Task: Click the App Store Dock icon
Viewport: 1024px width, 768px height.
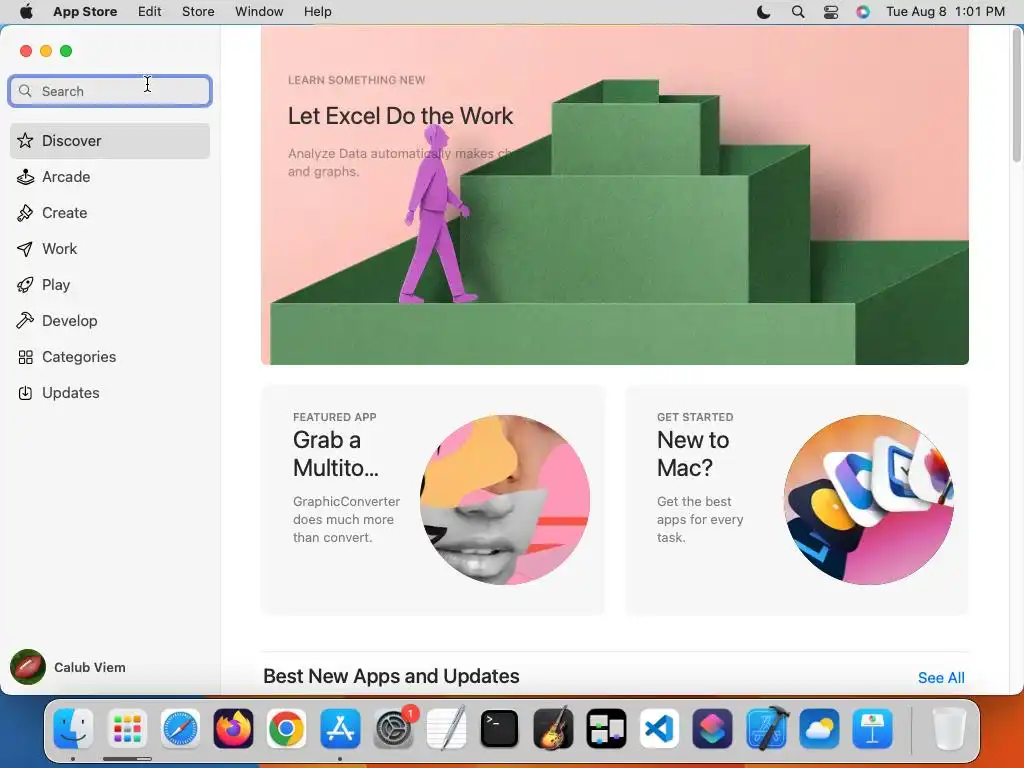Action: tap(340, 728)
